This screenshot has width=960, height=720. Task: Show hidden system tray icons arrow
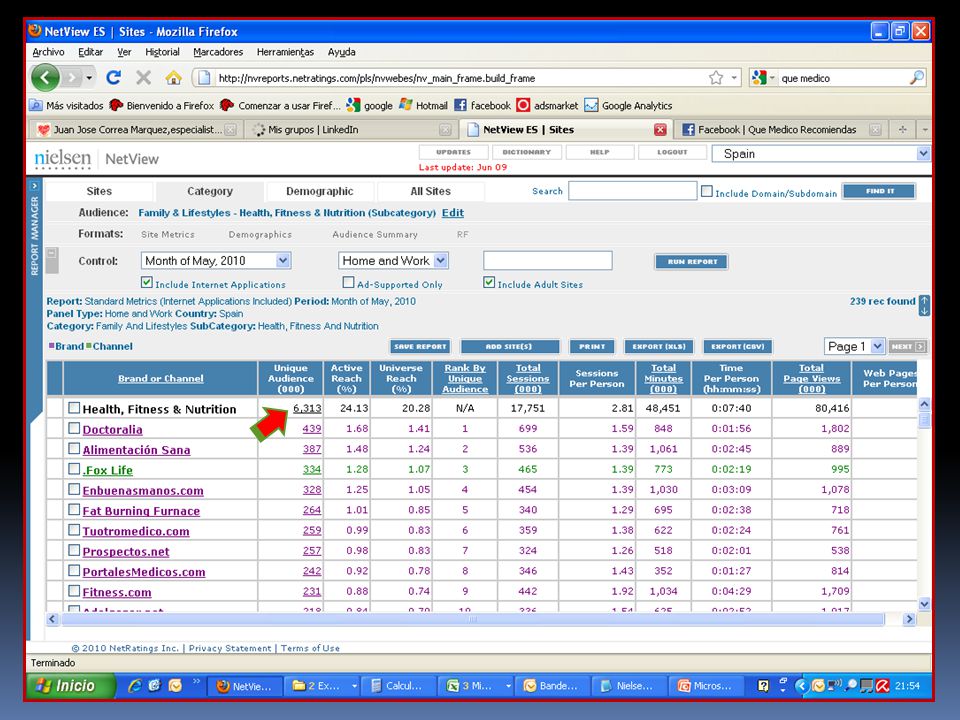pyautogui.click(x=801, y=686)
